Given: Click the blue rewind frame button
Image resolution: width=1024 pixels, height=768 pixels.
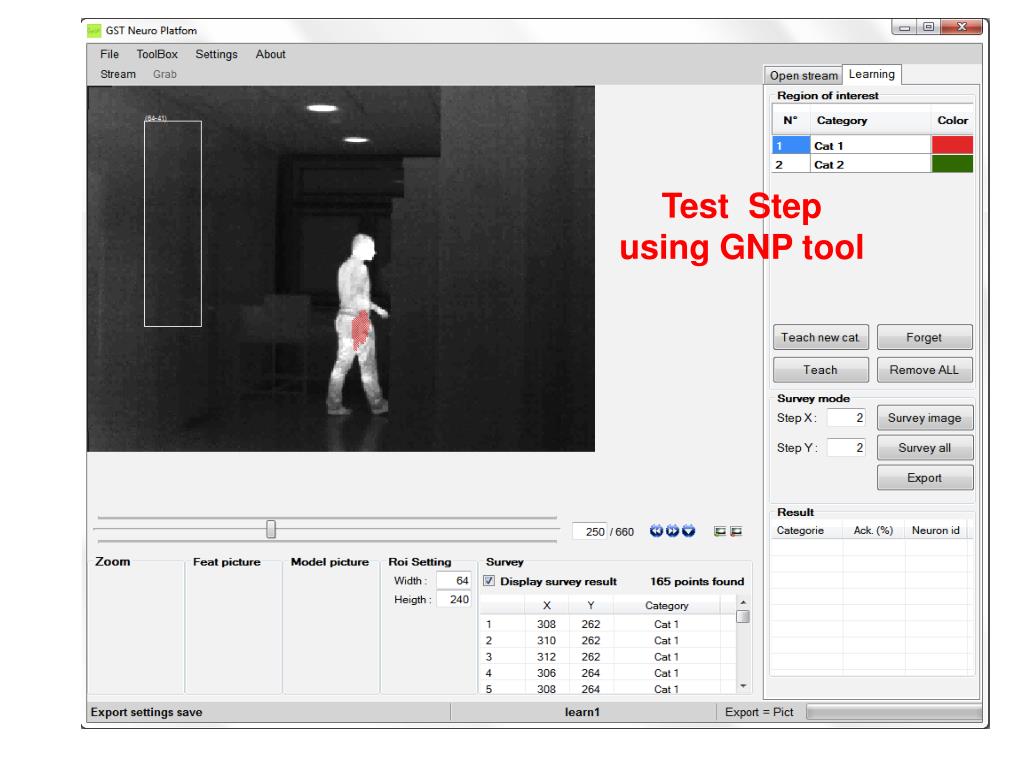Looking at the screenshot, I should point(656,531).
